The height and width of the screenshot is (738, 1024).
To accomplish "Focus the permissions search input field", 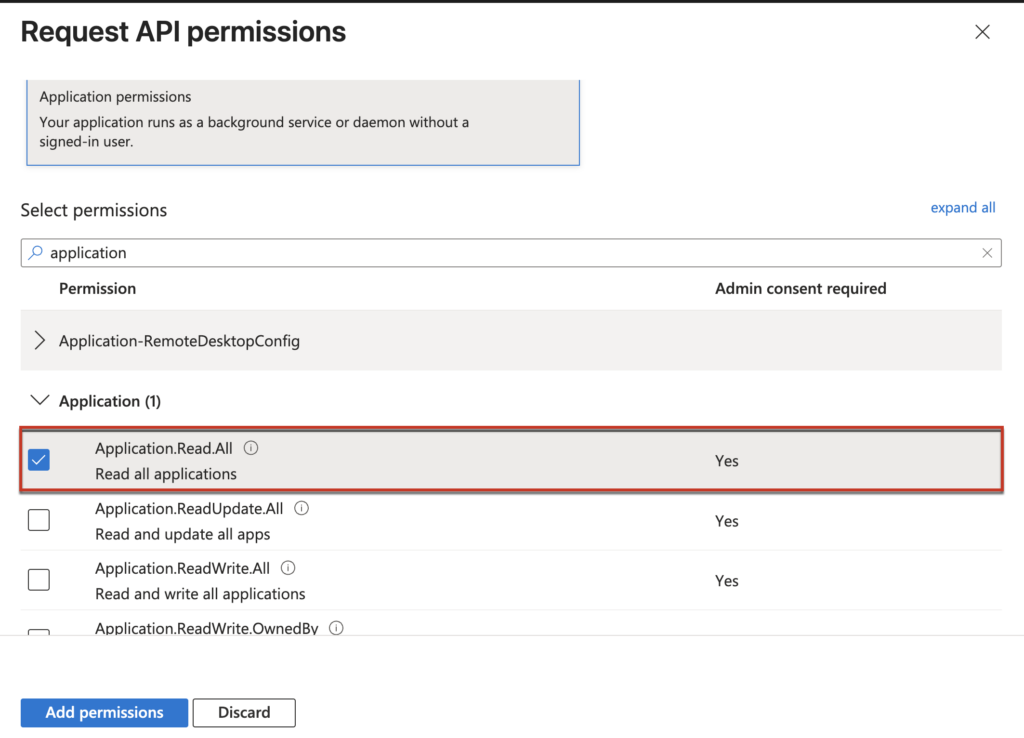I will pos(500,253).
